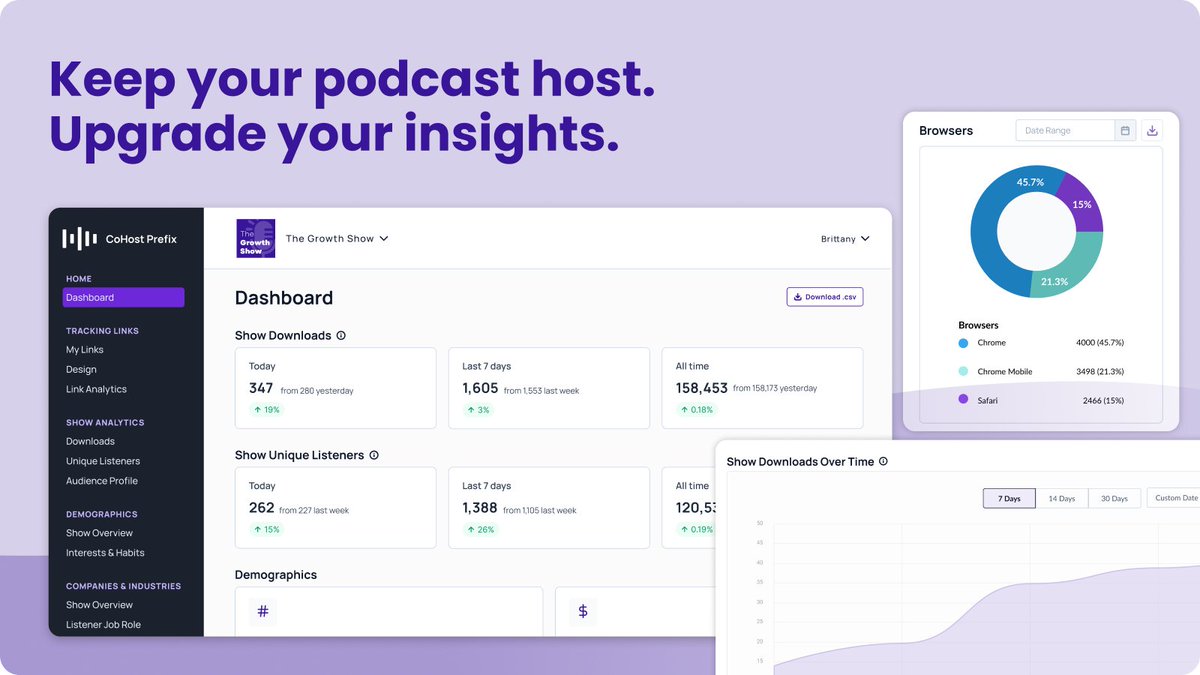
Task: Open Design in the sidebar
Action: tap(81, 370)
